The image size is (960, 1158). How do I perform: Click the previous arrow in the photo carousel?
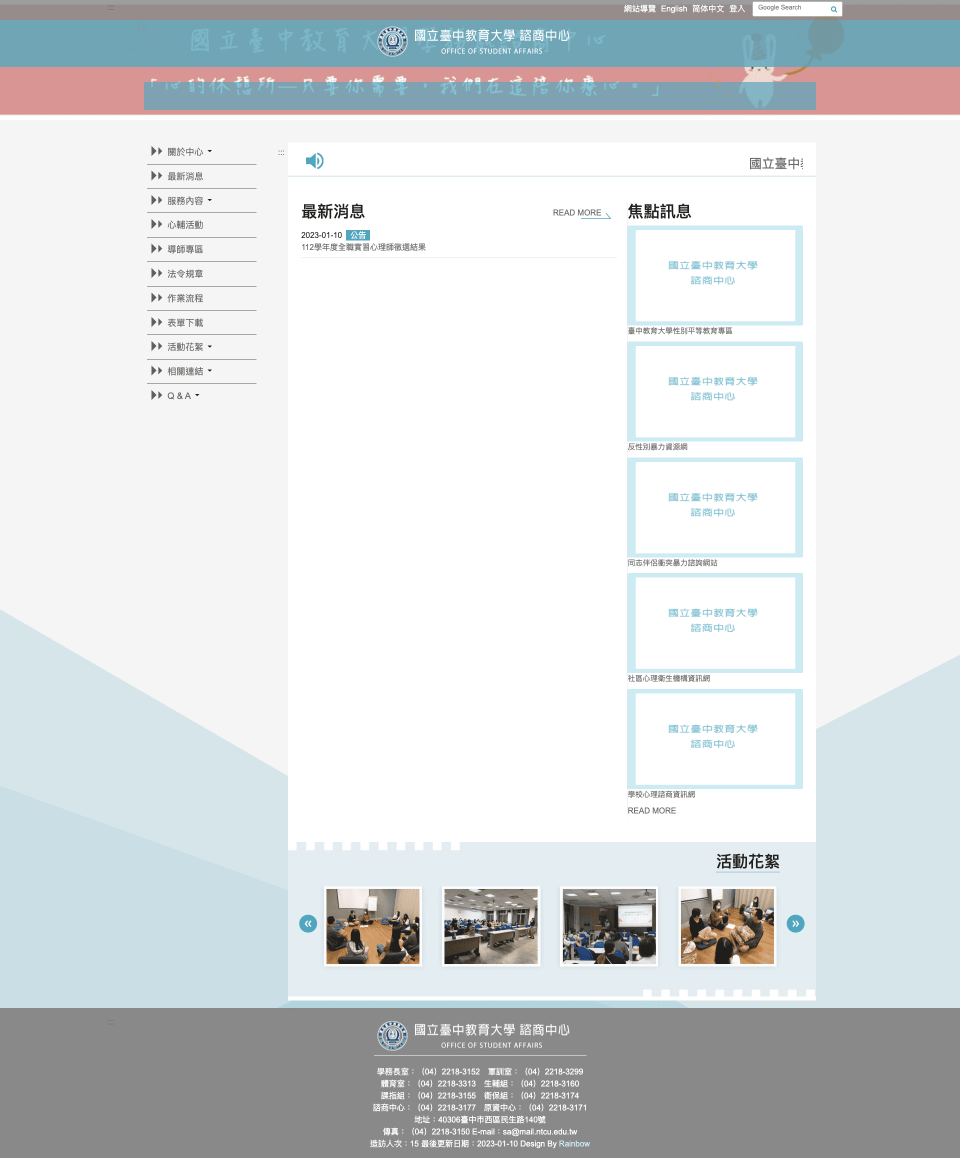[x=308, y=924]
